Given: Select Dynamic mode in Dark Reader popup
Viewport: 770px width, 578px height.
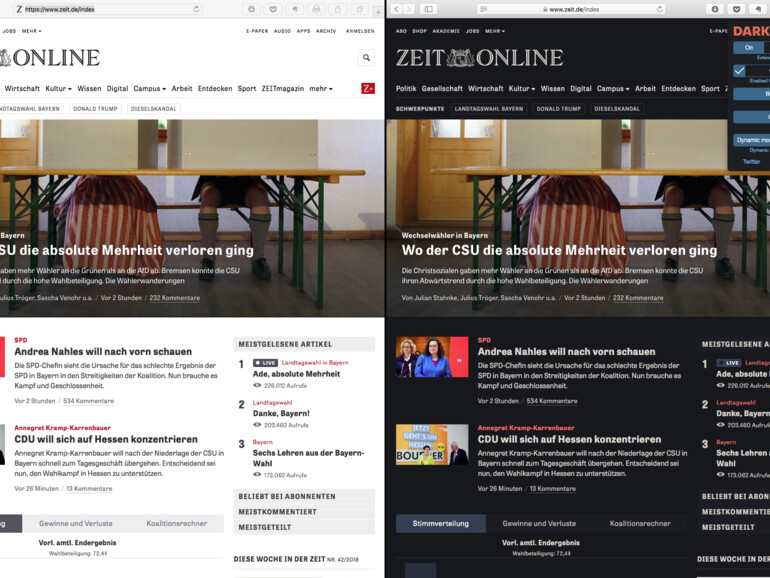Looking at the screenshot, I should point(752,140).
